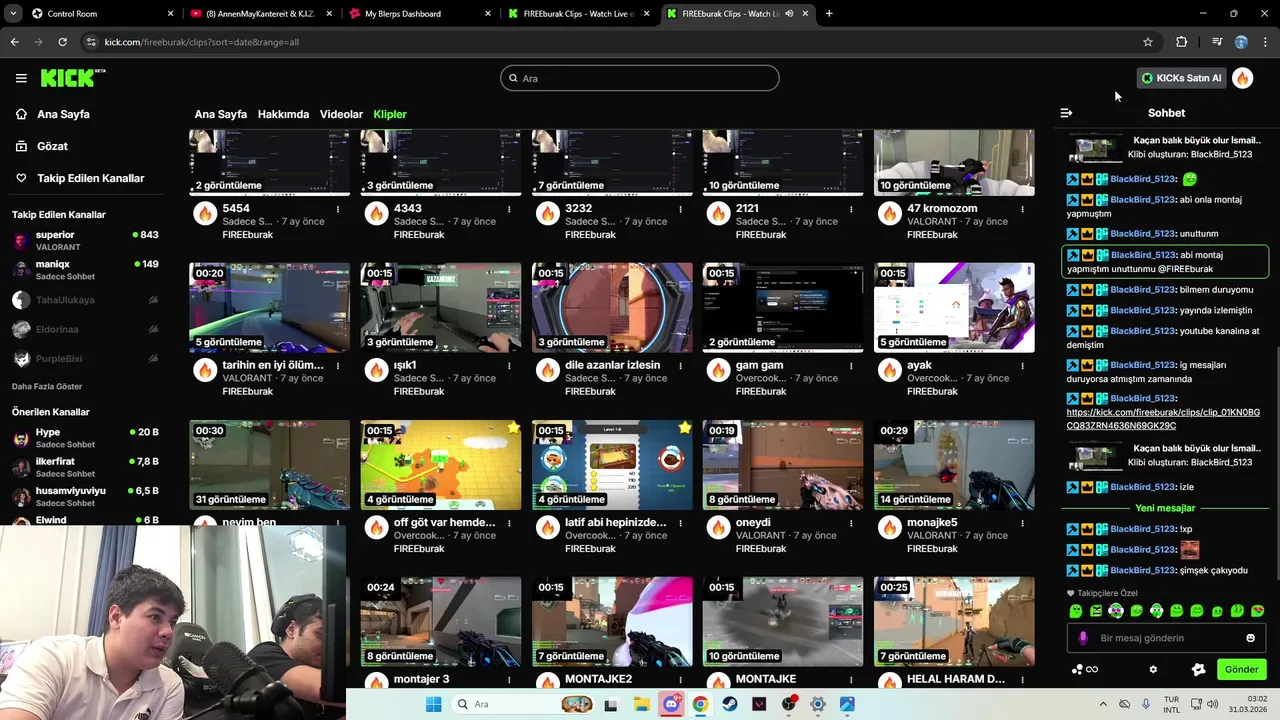Open the emoji picker in chat input
Screen dimensions: 1280x720
1250,638
